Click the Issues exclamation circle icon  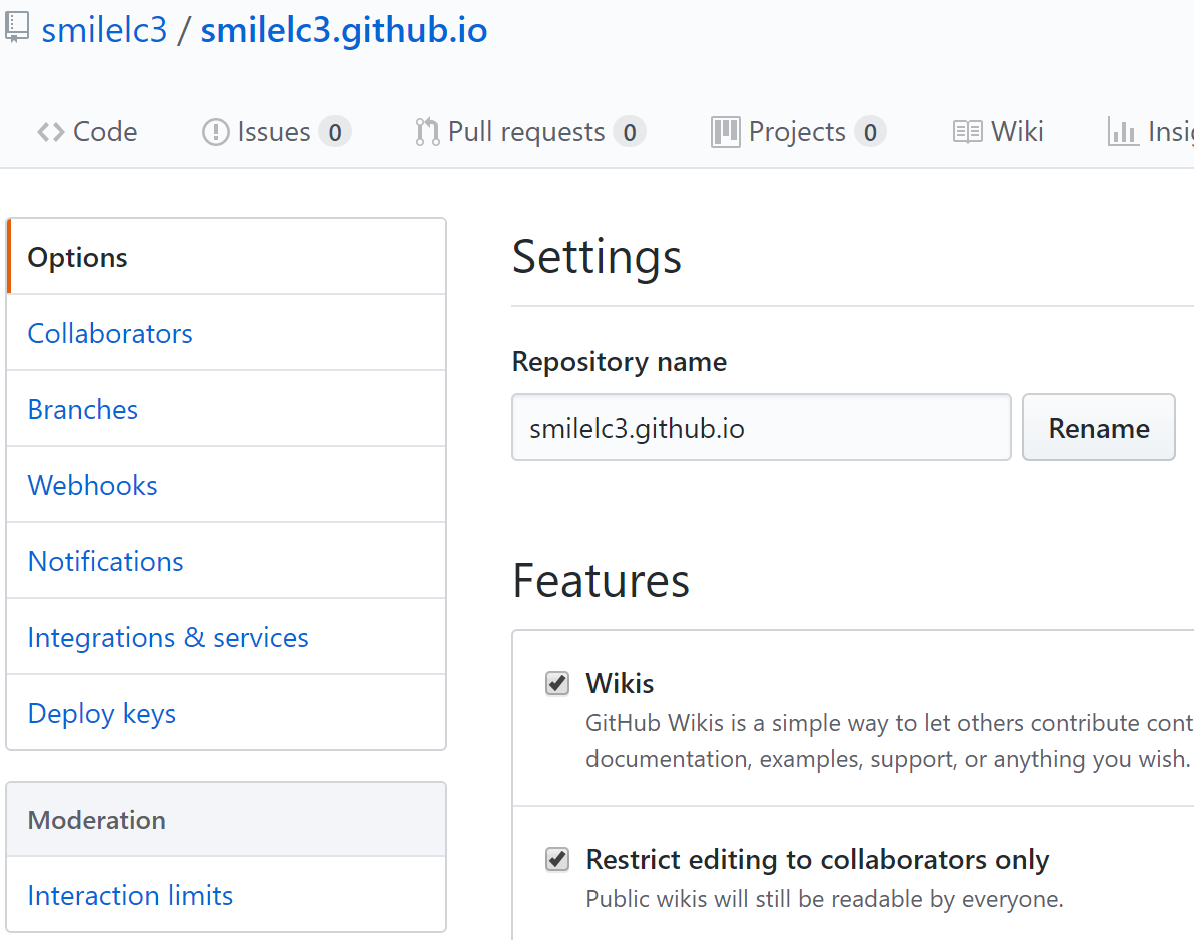point(215,132)
